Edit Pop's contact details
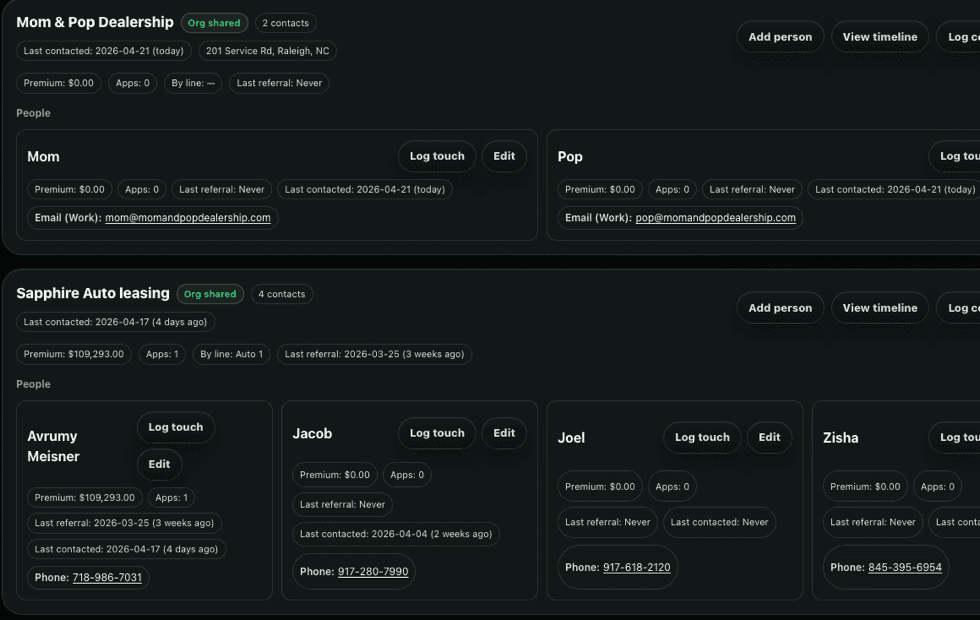 click(x=975, y=156)
